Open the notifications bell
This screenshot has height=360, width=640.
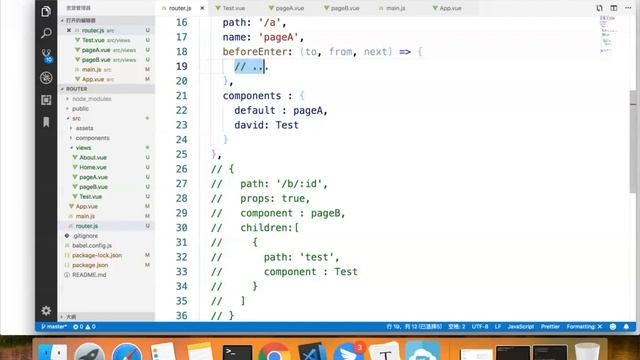coord(626,327)
